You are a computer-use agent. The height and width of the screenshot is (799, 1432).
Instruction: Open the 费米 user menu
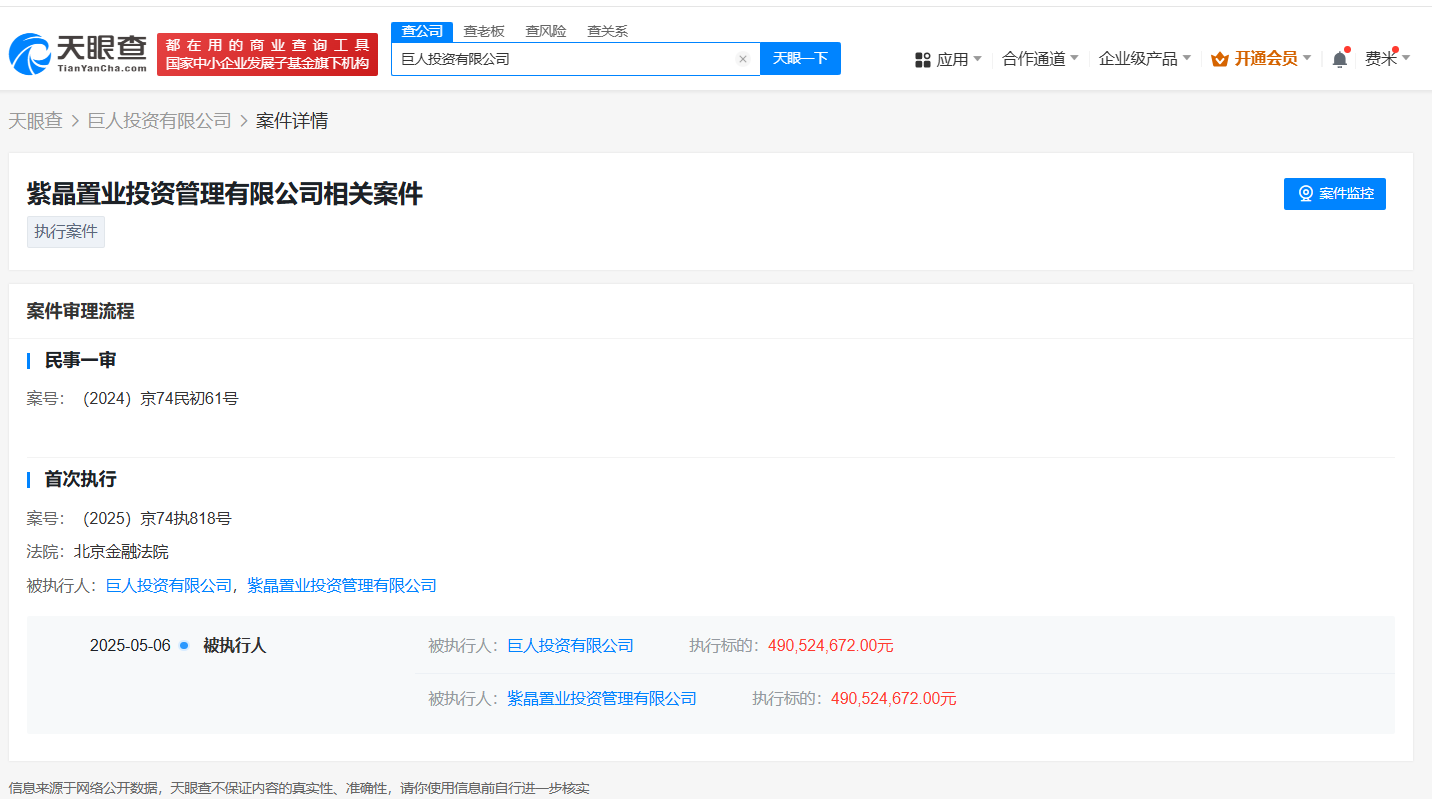1388,59
